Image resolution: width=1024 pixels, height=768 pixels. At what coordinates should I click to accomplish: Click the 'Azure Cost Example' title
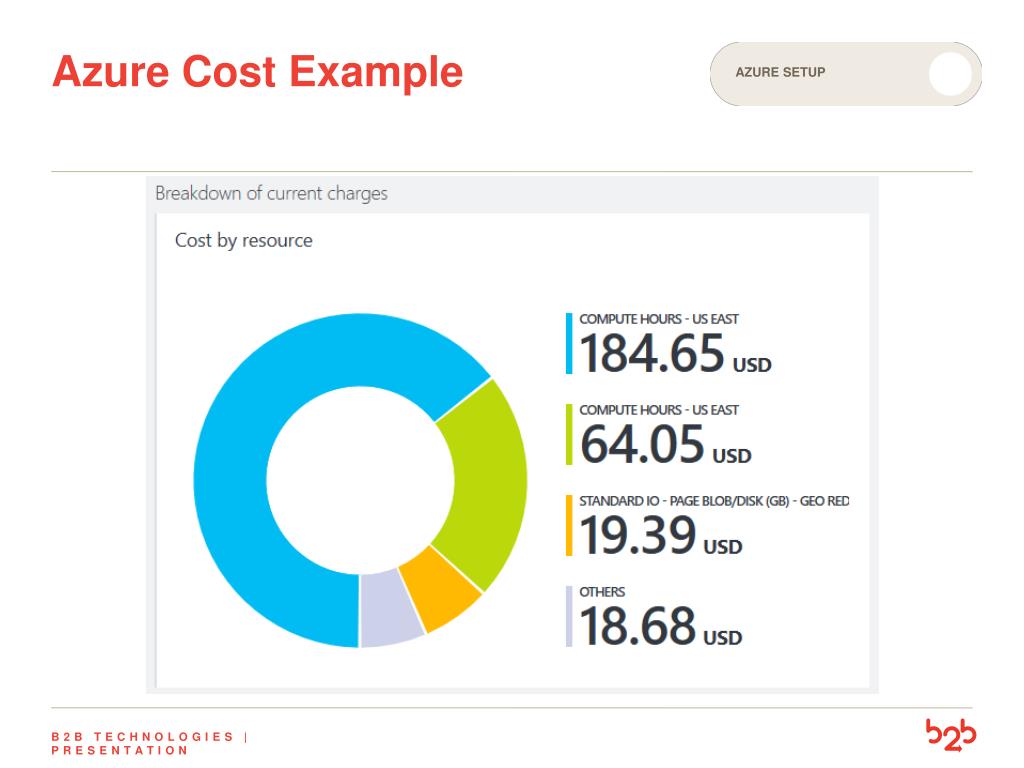click(x=257, y=72)
